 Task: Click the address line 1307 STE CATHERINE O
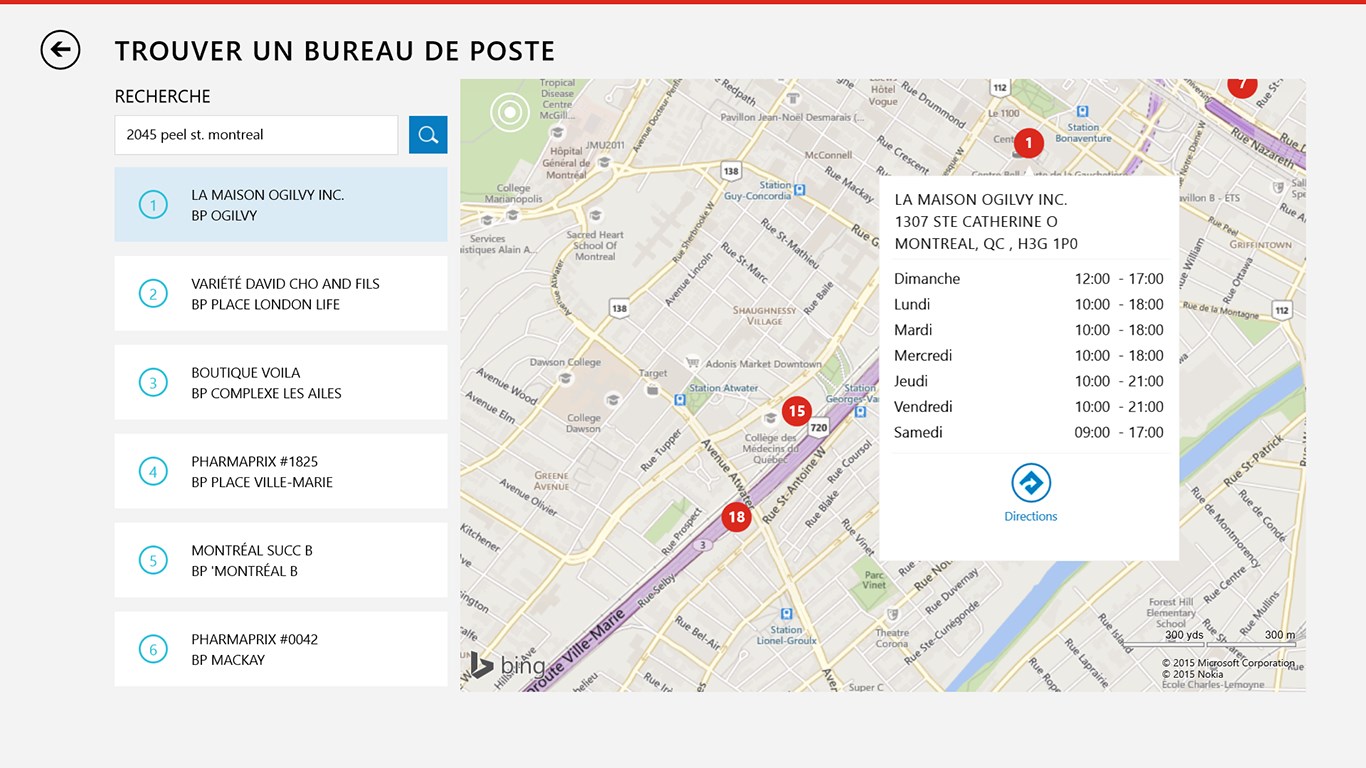(x=976, y=222)
